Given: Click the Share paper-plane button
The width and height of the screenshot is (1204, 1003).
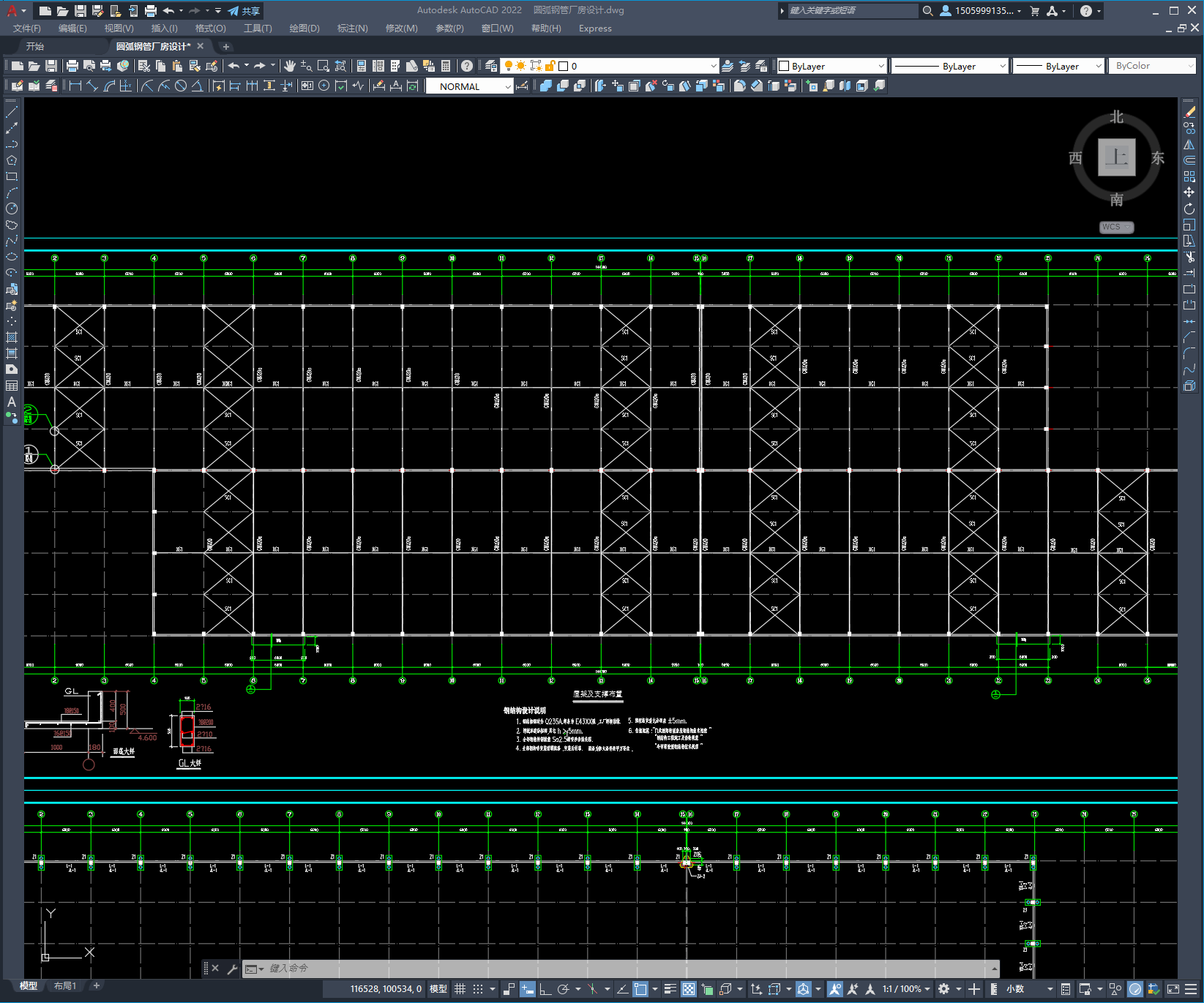Looking at the screenshot, I should [244, 11].
